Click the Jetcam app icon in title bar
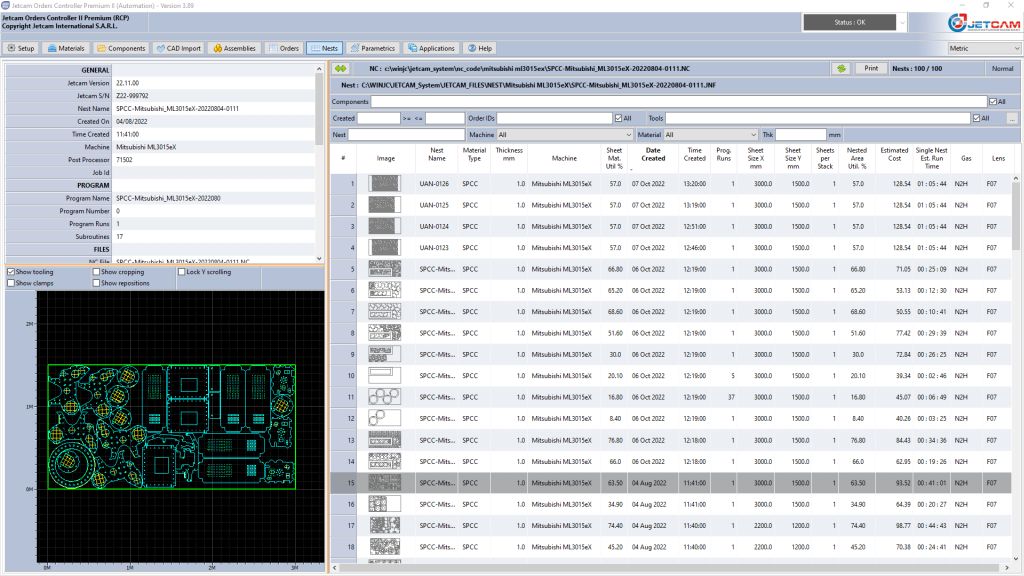The height and width of the screenshot is (576, 1024). click(x=5, y=5)
